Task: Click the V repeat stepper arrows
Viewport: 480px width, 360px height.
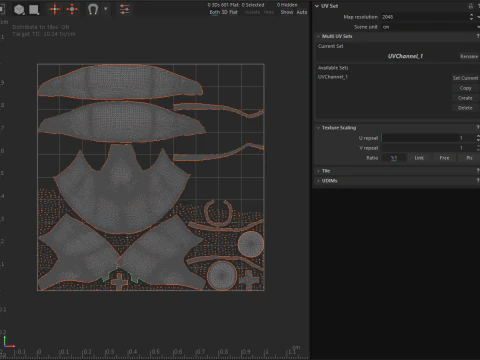Action: 478,148
